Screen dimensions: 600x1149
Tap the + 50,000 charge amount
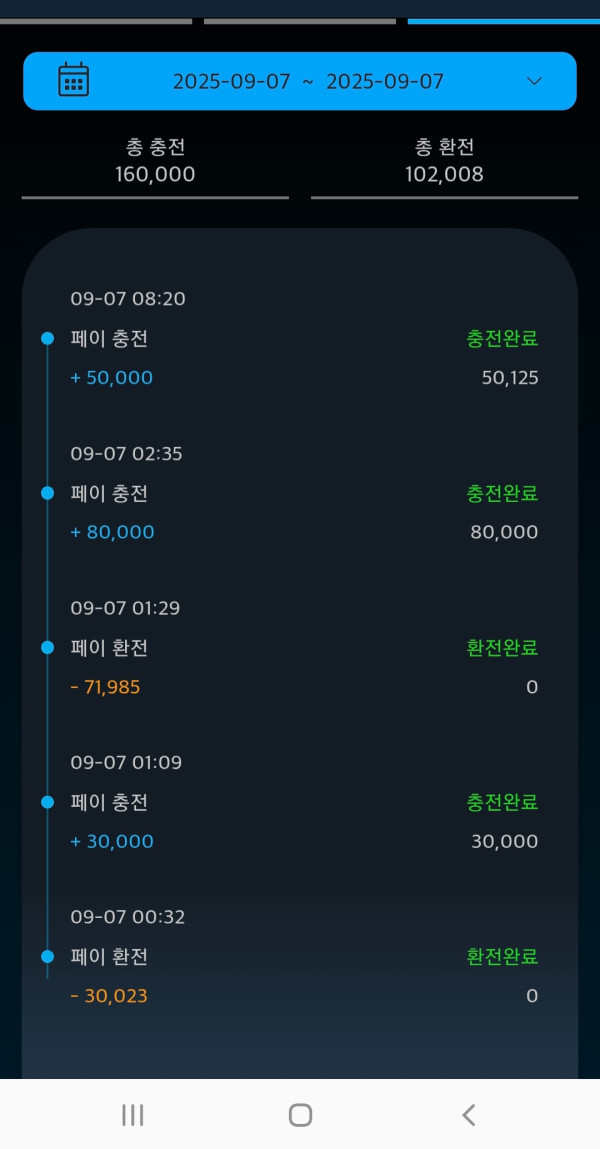112,378
